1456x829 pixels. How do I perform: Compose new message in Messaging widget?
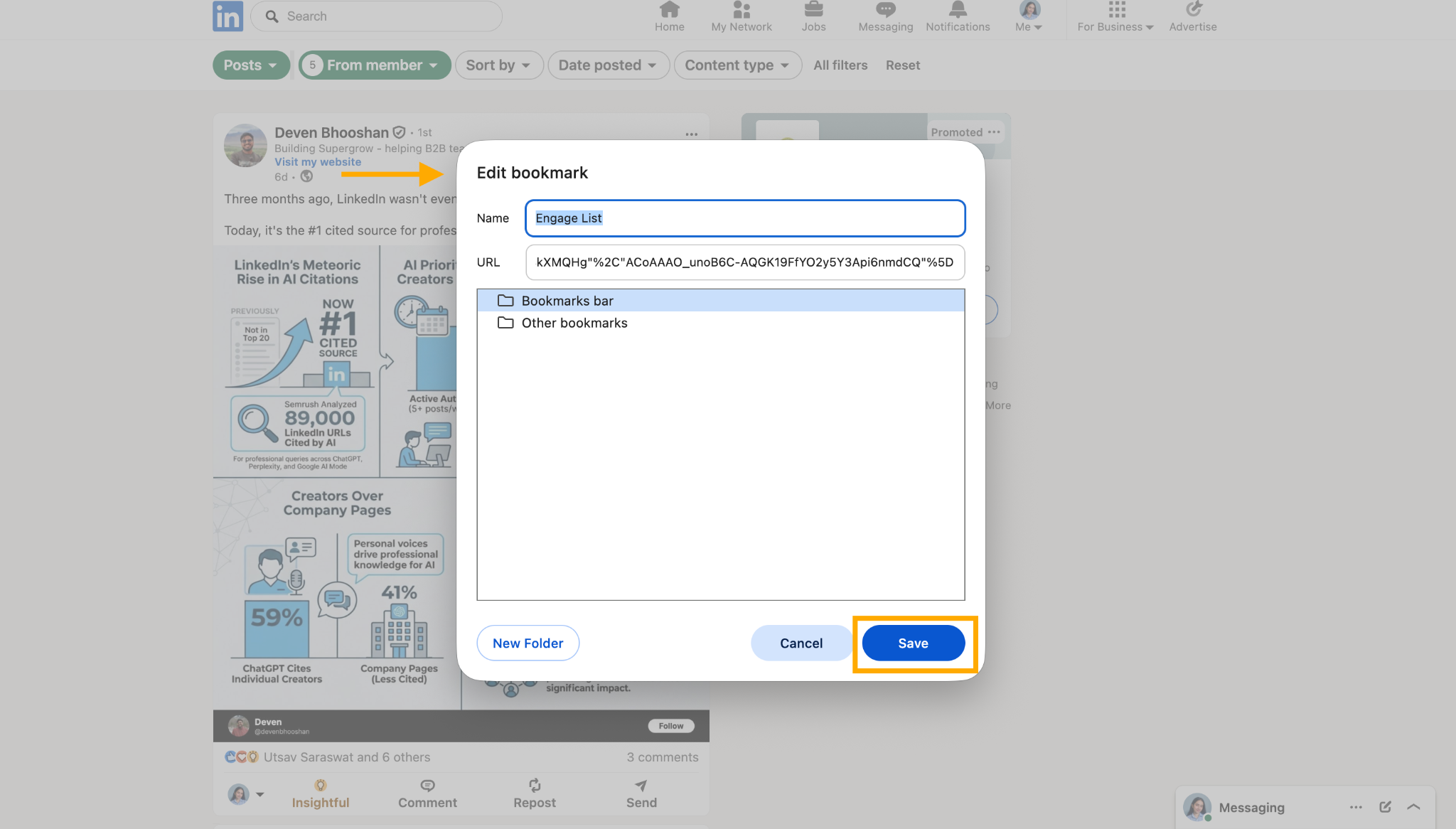pos(1385,807)
